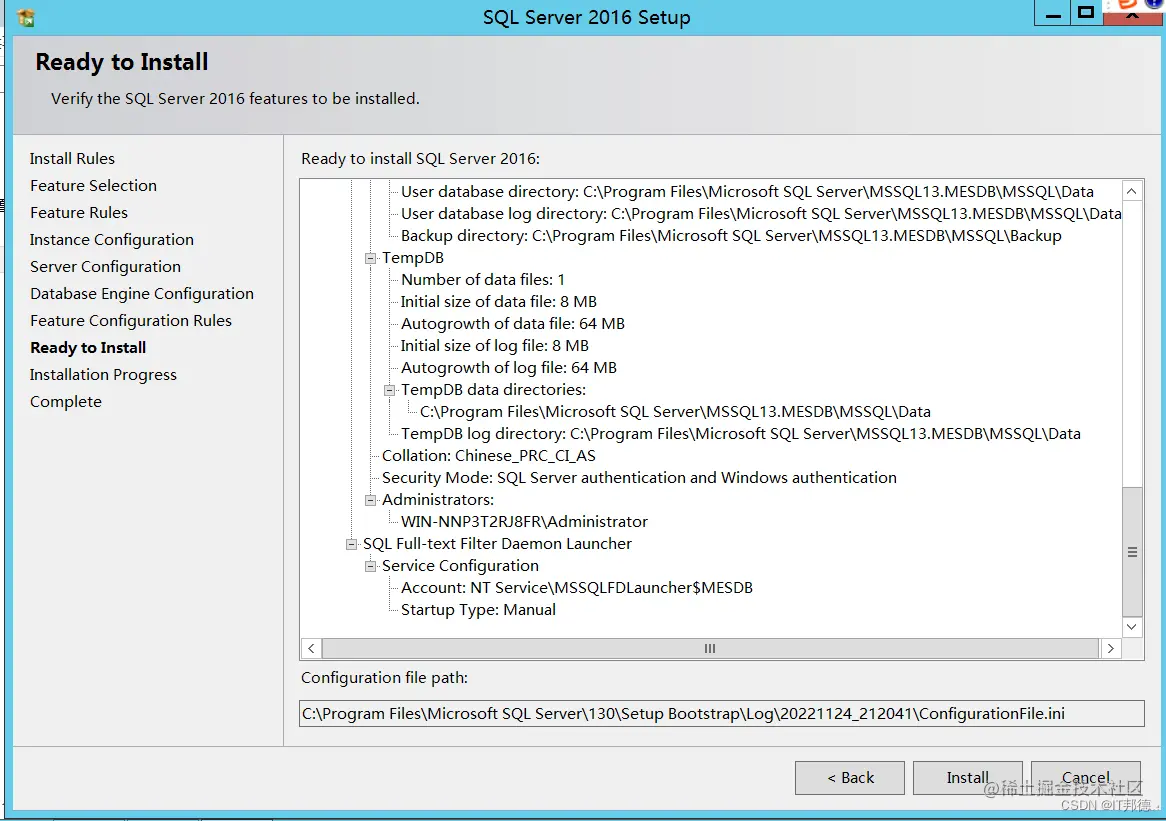Image resolution: width=1166 pixels, height=821 pixels.
Task: Click the Install button
Action: pos(967,778)
